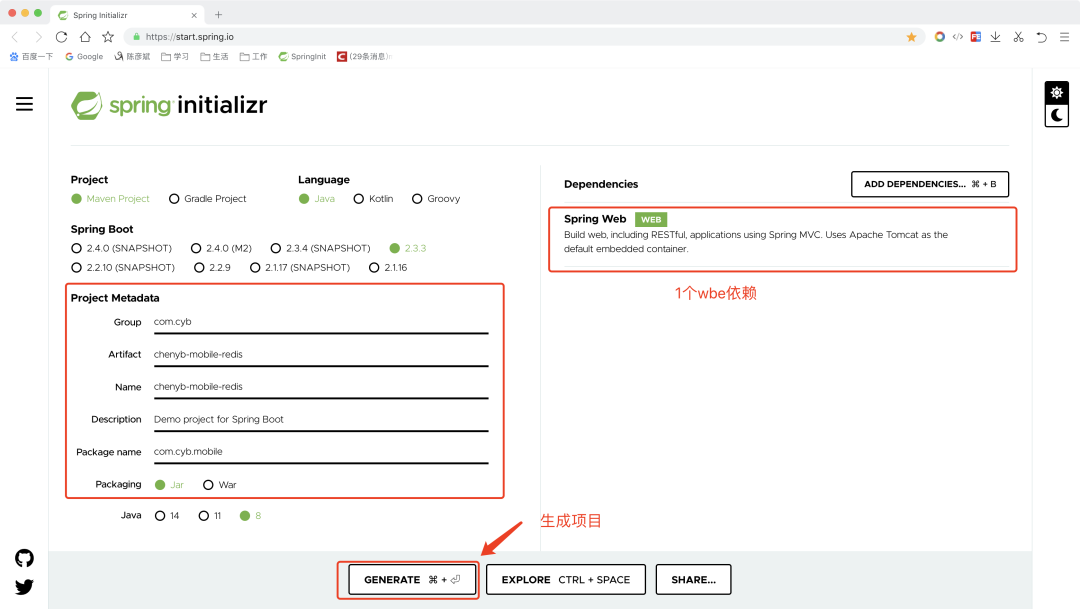The image size is (1080, 609).
Task: Click the GENERATE button
Action: point(412,580)
